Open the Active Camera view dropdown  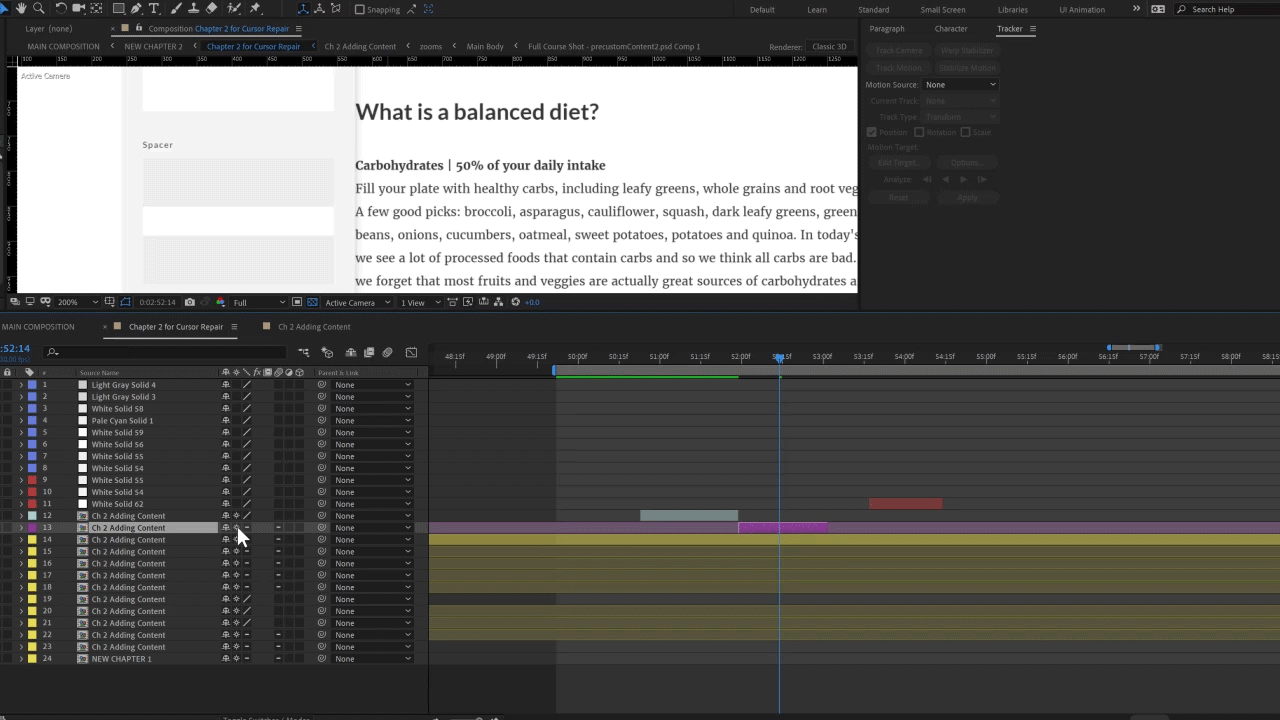click(349, 302)
